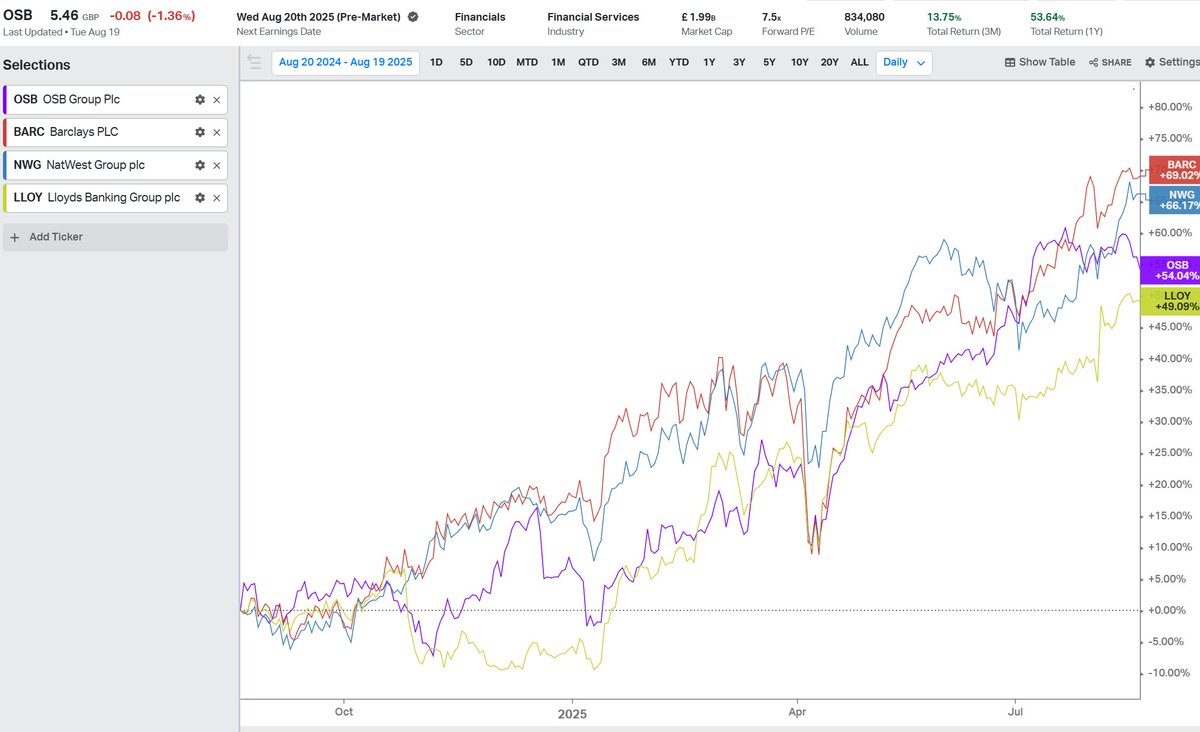
Task: Select the 3Y time range
Action: 739,62
